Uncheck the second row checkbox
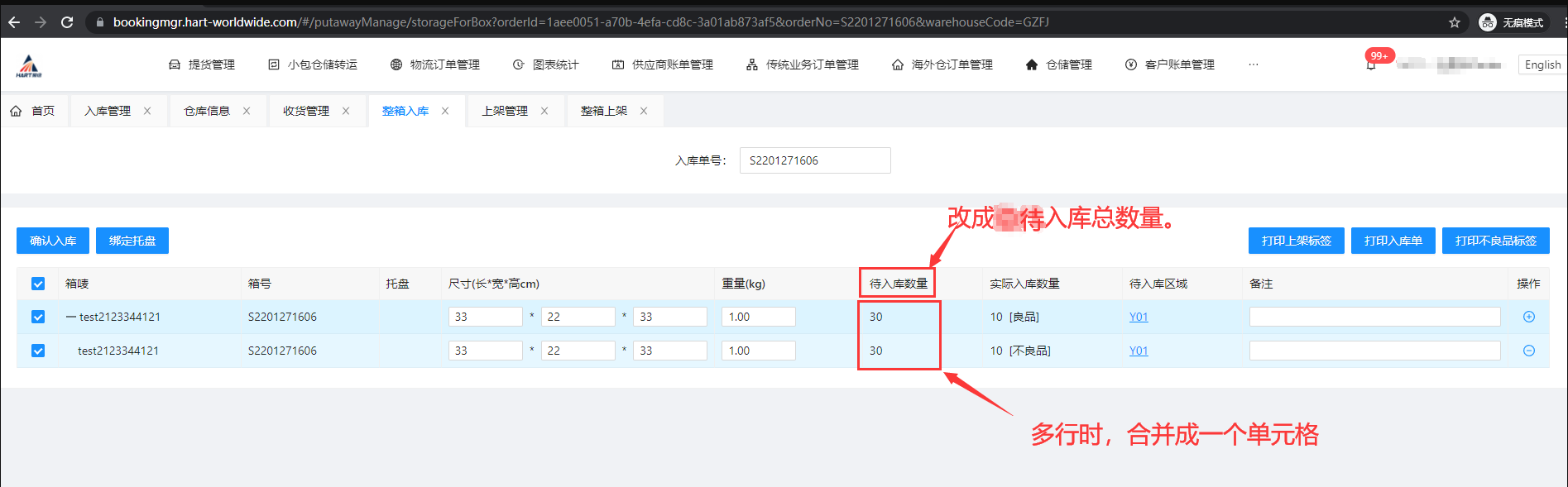This screenshot has width=1568, height=487. [x=38, y=351]
